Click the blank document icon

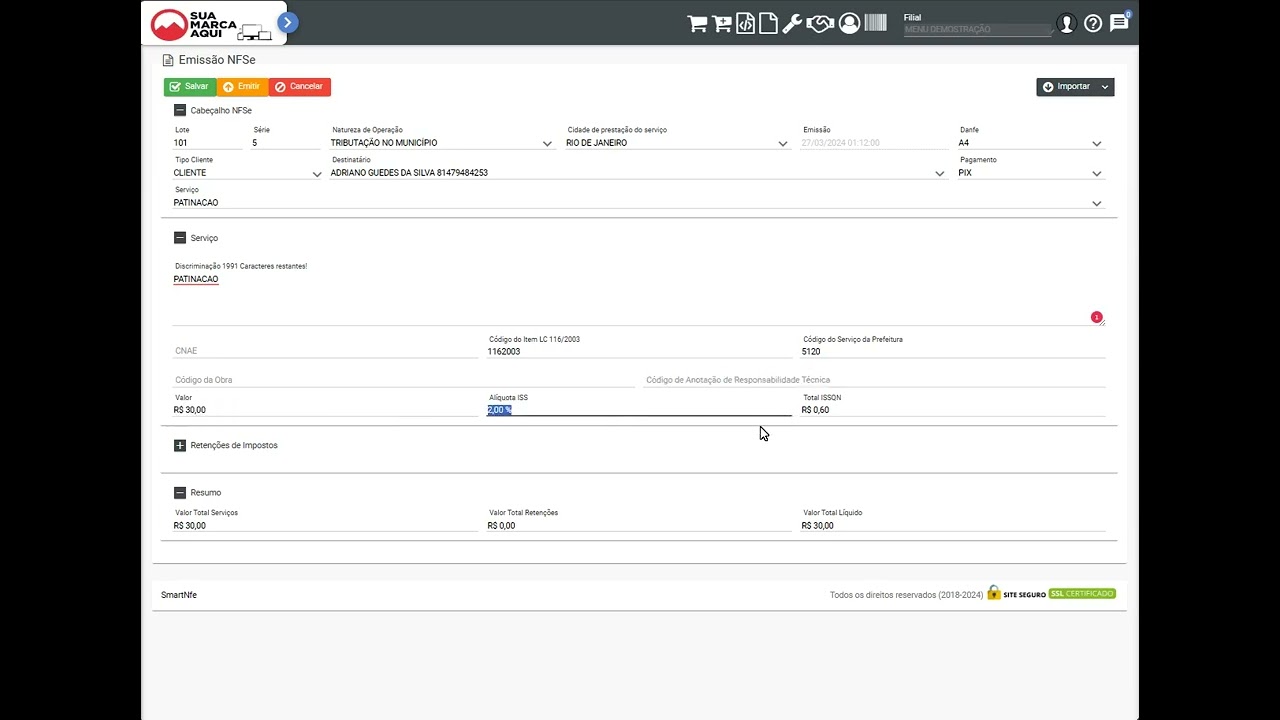pyautogui.click(x=768, y=24)
